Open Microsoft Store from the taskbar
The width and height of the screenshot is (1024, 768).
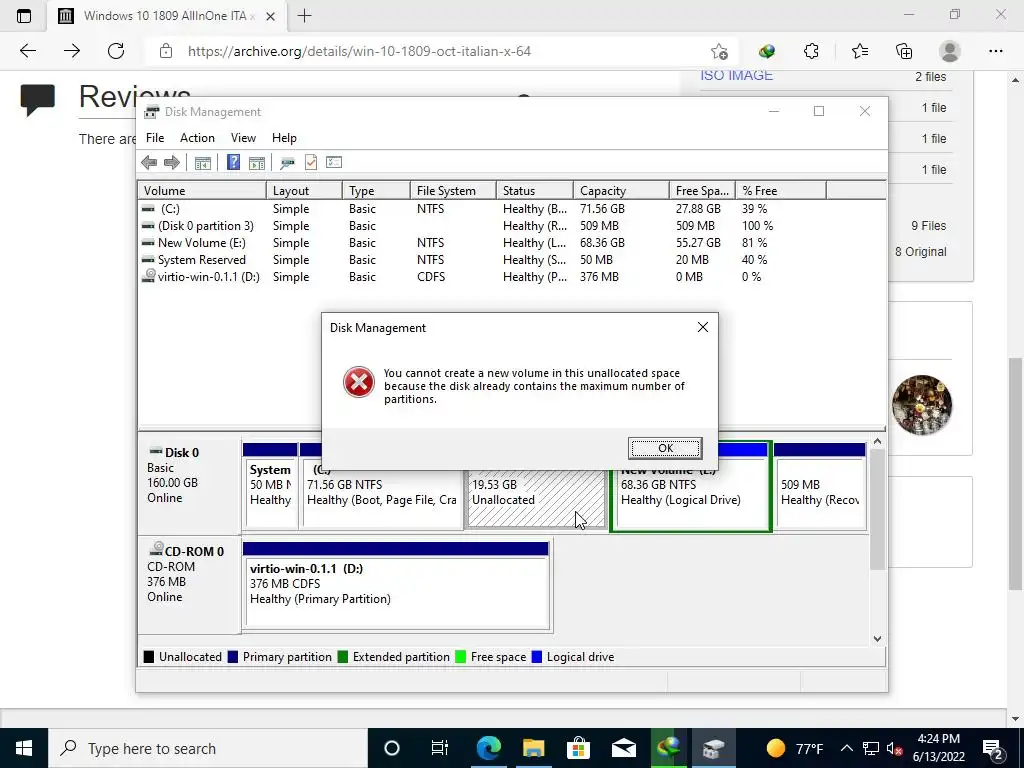point(578,748)
